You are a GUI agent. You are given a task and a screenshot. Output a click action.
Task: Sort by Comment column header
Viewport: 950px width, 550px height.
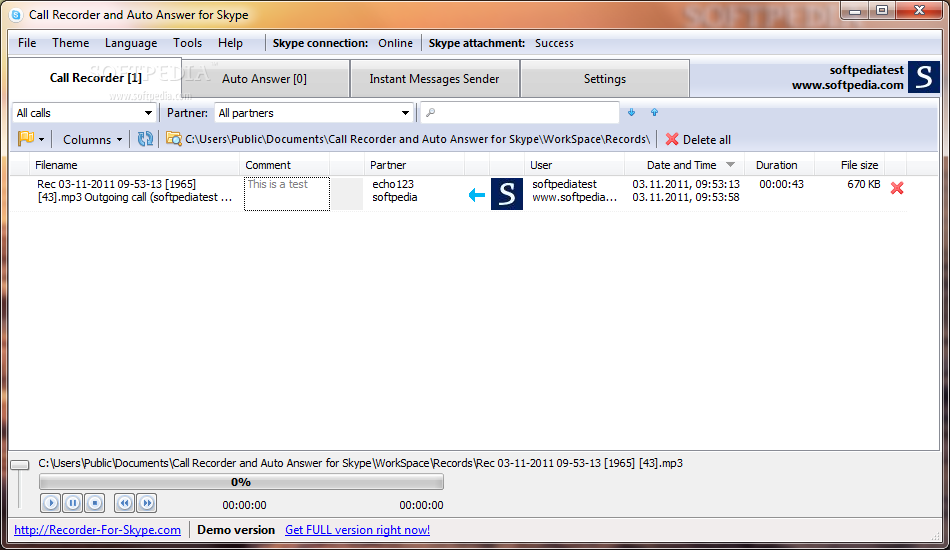point(285,165)
